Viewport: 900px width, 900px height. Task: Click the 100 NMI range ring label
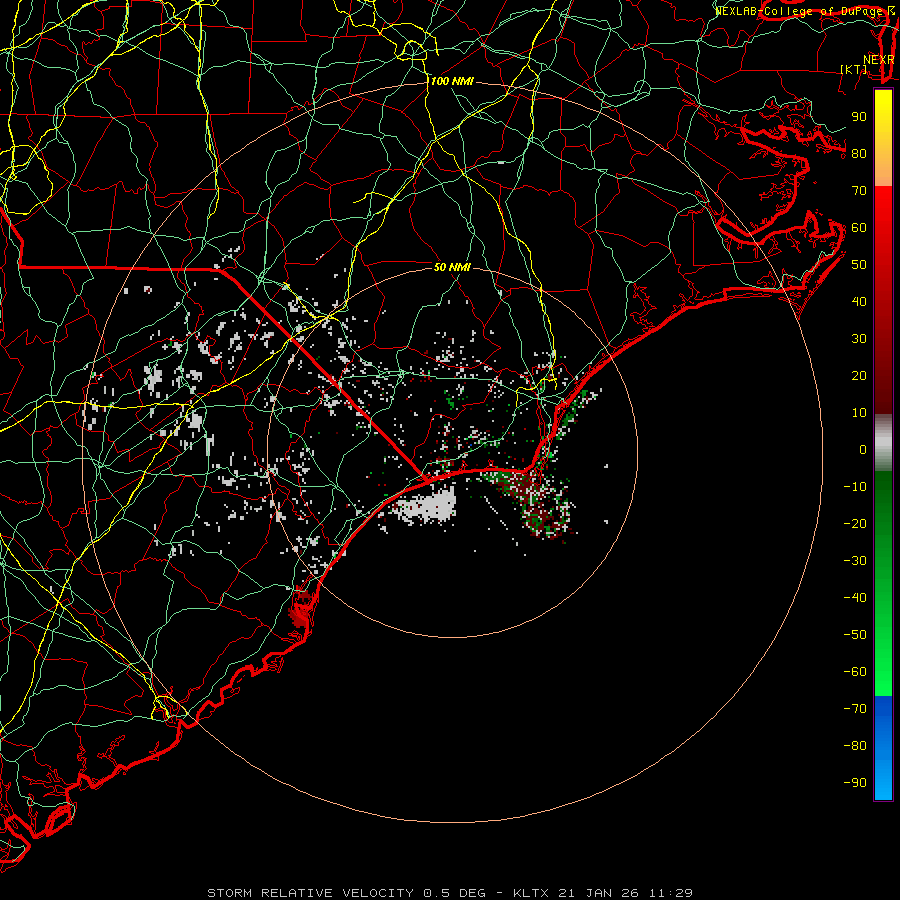click(452, 82)
